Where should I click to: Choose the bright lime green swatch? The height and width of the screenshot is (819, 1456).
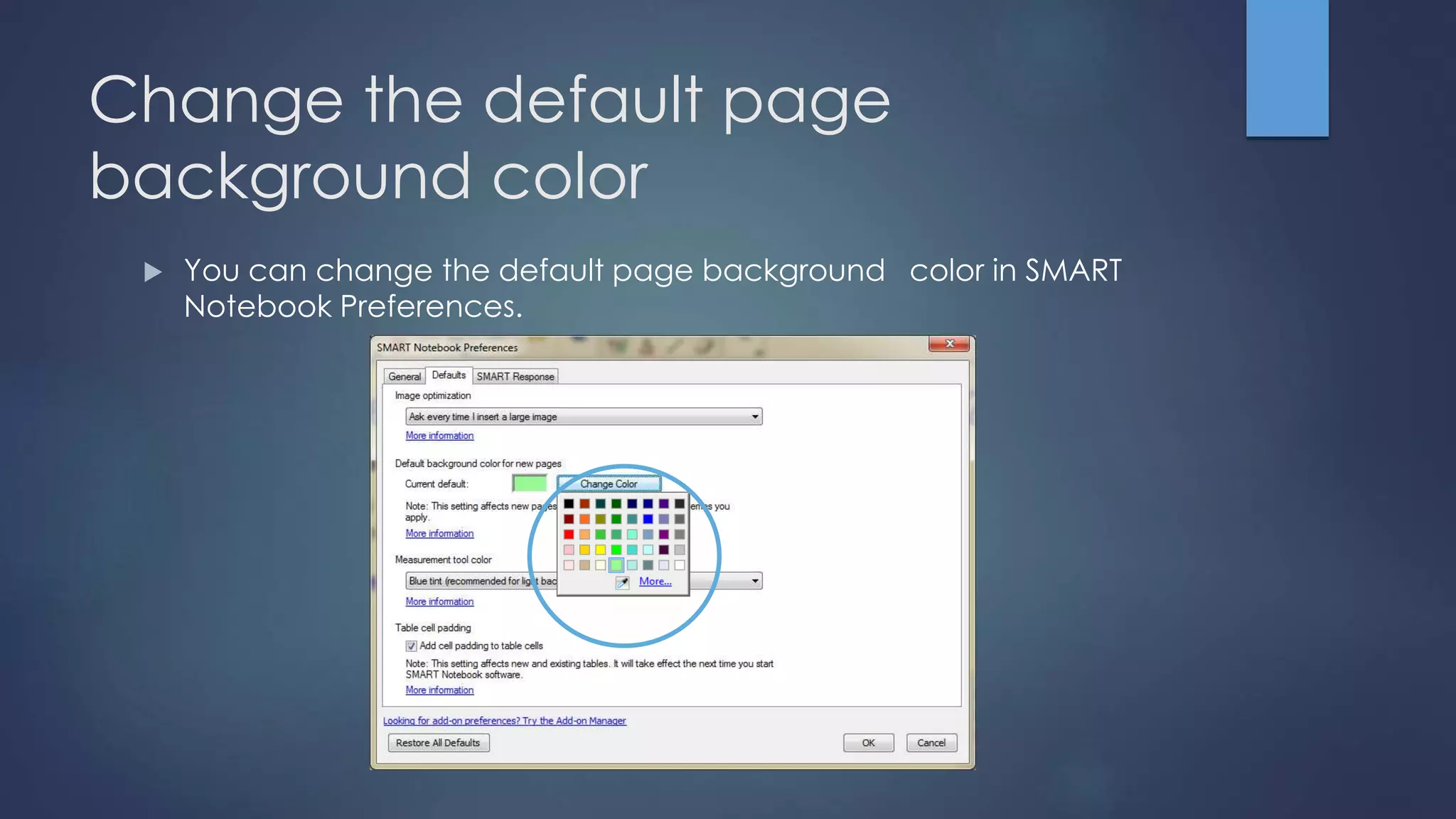(x=616, y=550)
